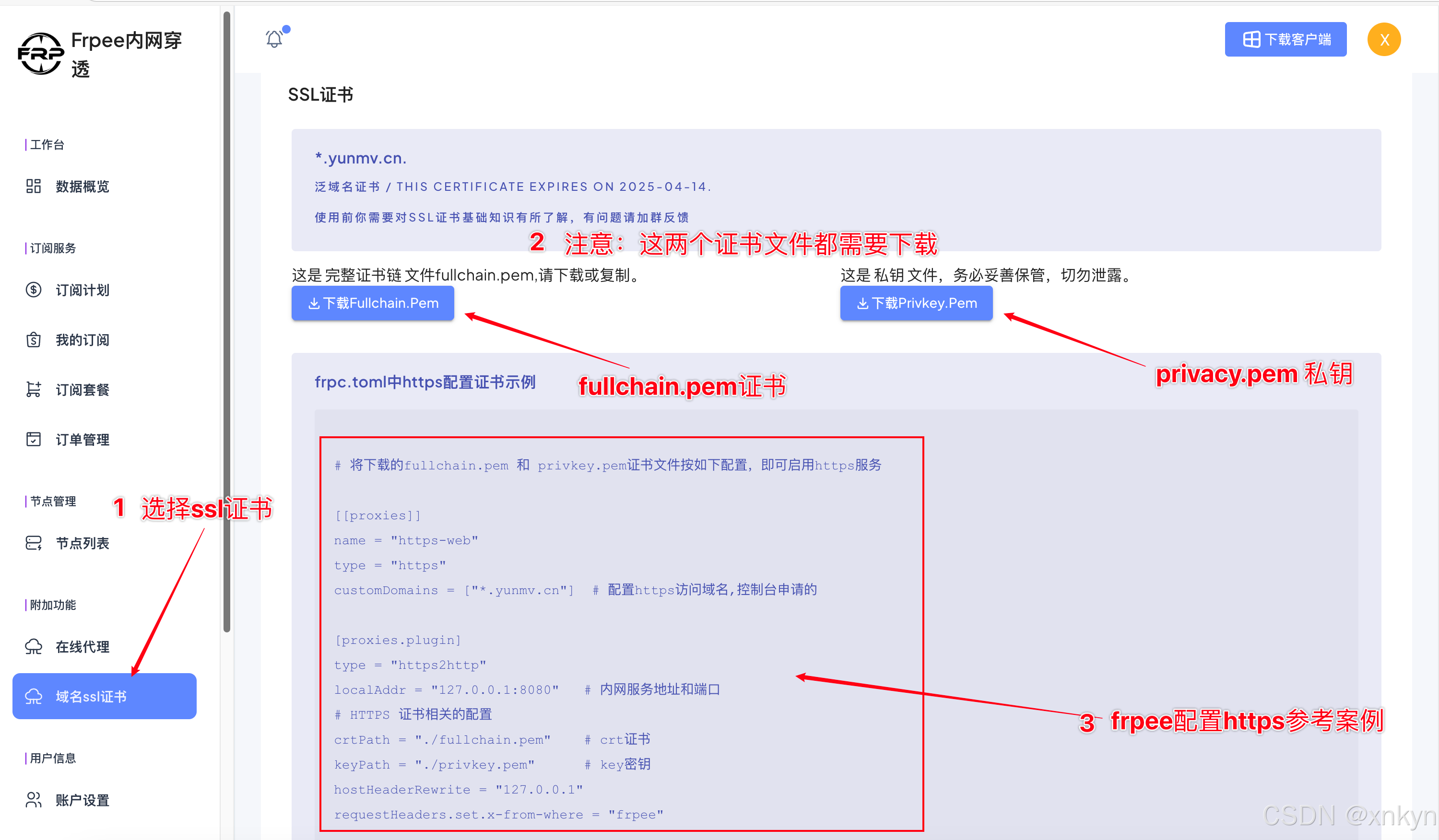Open 订阅套餐 menu item
The height and width of the screenshot is (840, 1439).
(105, 390)
